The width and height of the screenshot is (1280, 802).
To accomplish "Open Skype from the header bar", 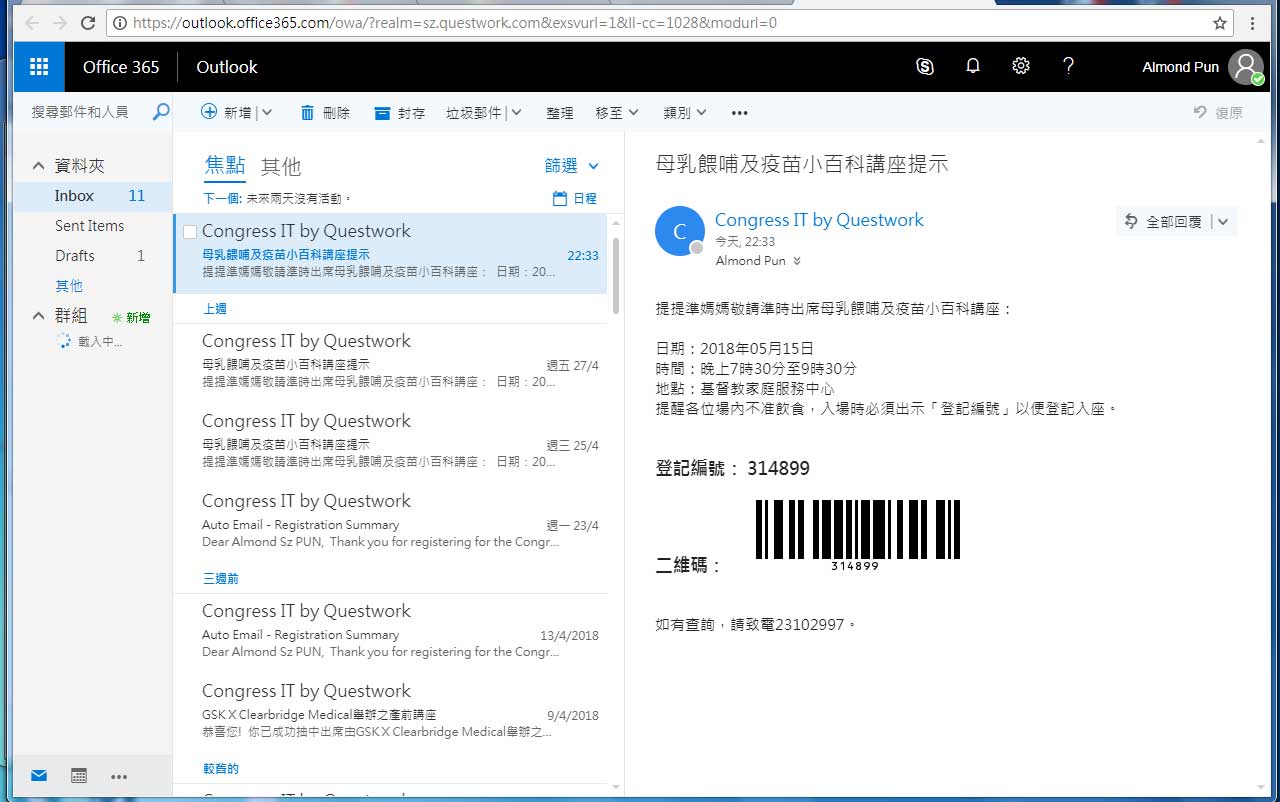I will coord(925,67).
